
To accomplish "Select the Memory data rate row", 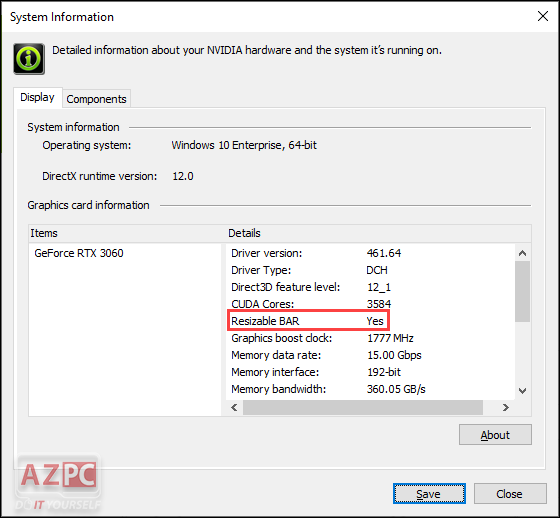I will pyautogui.click(x=371, y=355).
